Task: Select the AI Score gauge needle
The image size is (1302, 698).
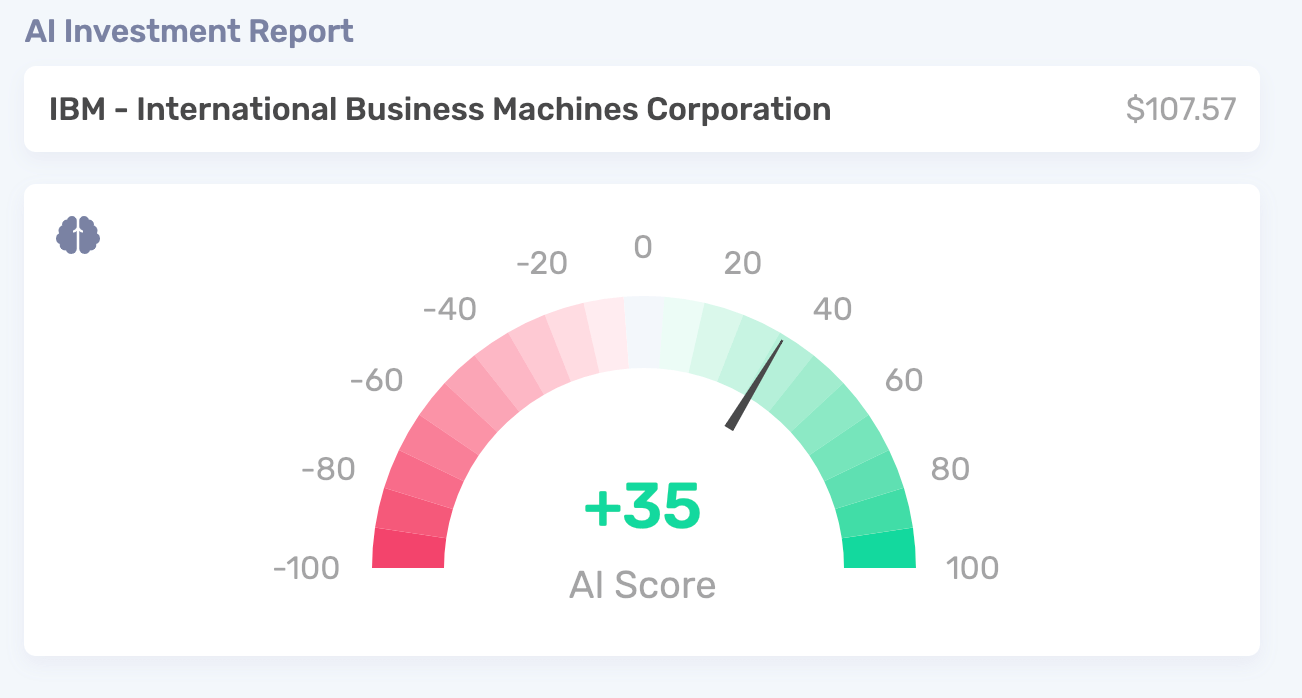Action: tap(755, 385)
